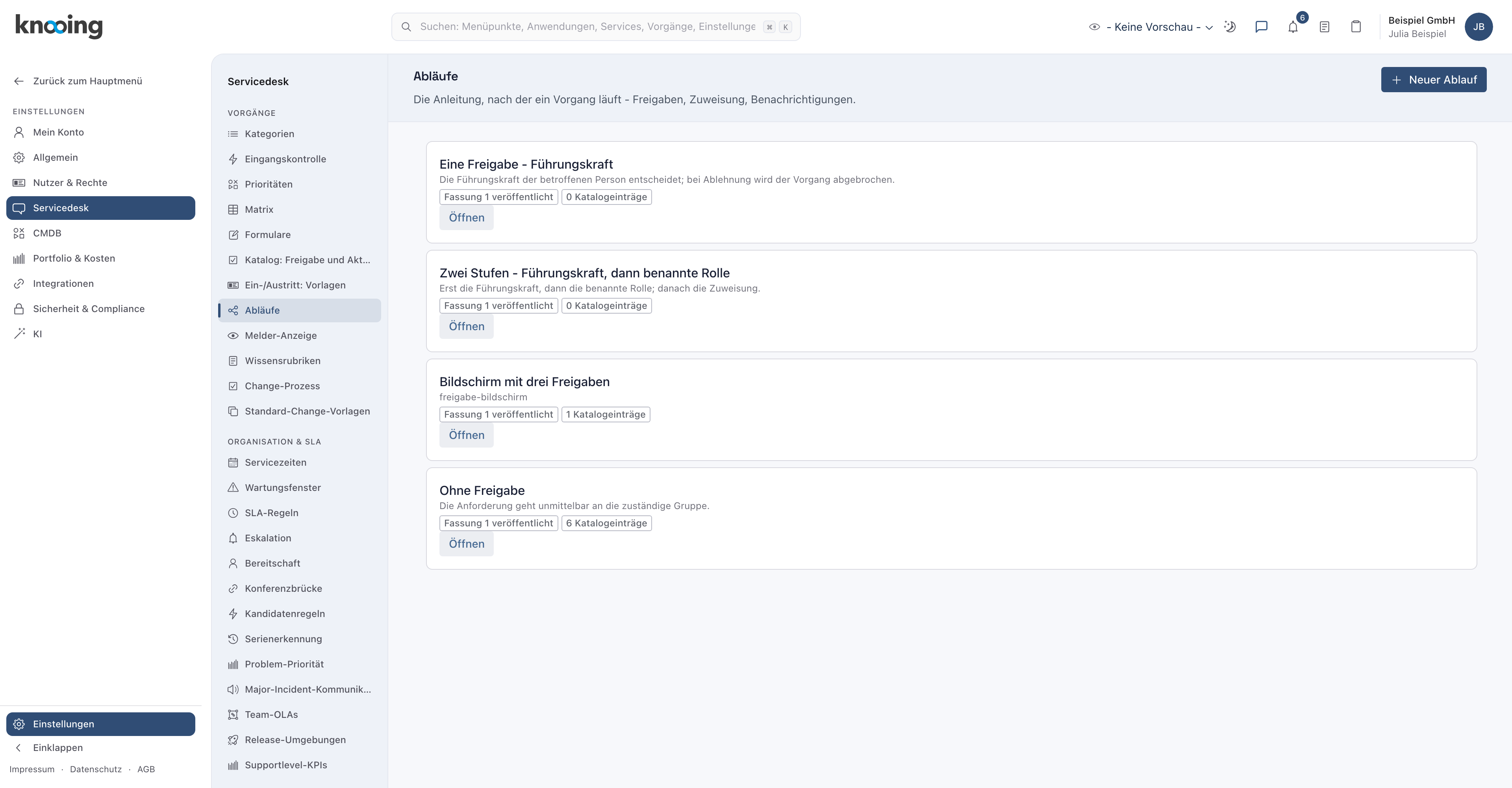Open the chat messages icon
The height and width of the screenshot is (788, 1512).
1261,26
